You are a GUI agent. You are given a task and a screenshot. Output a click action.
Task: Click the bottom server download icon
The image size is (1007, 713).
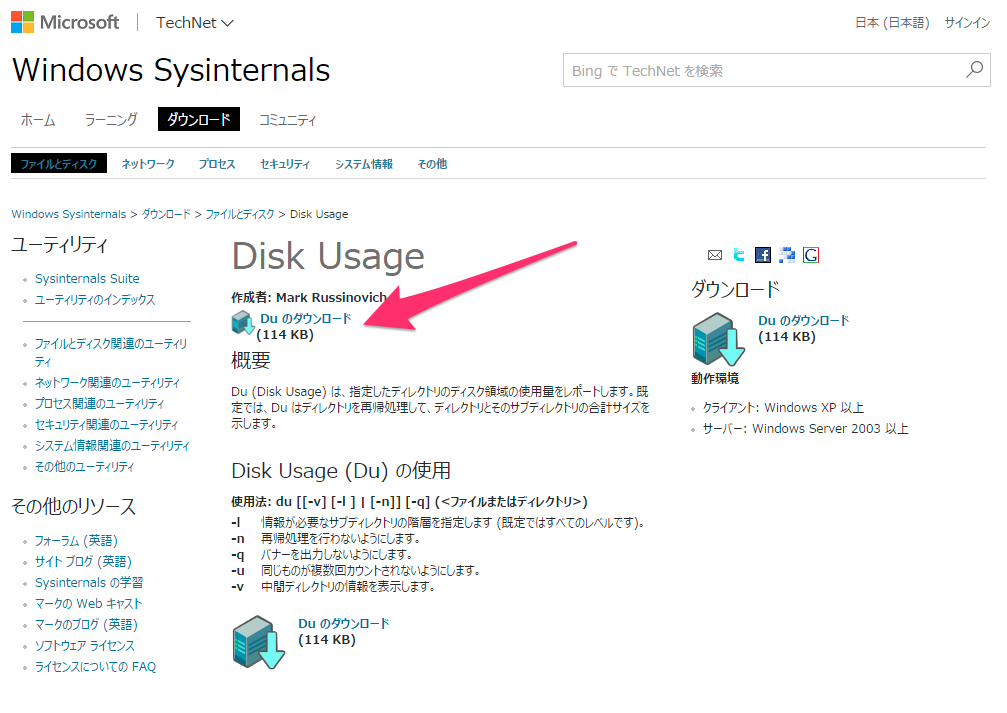coord(258,642)
